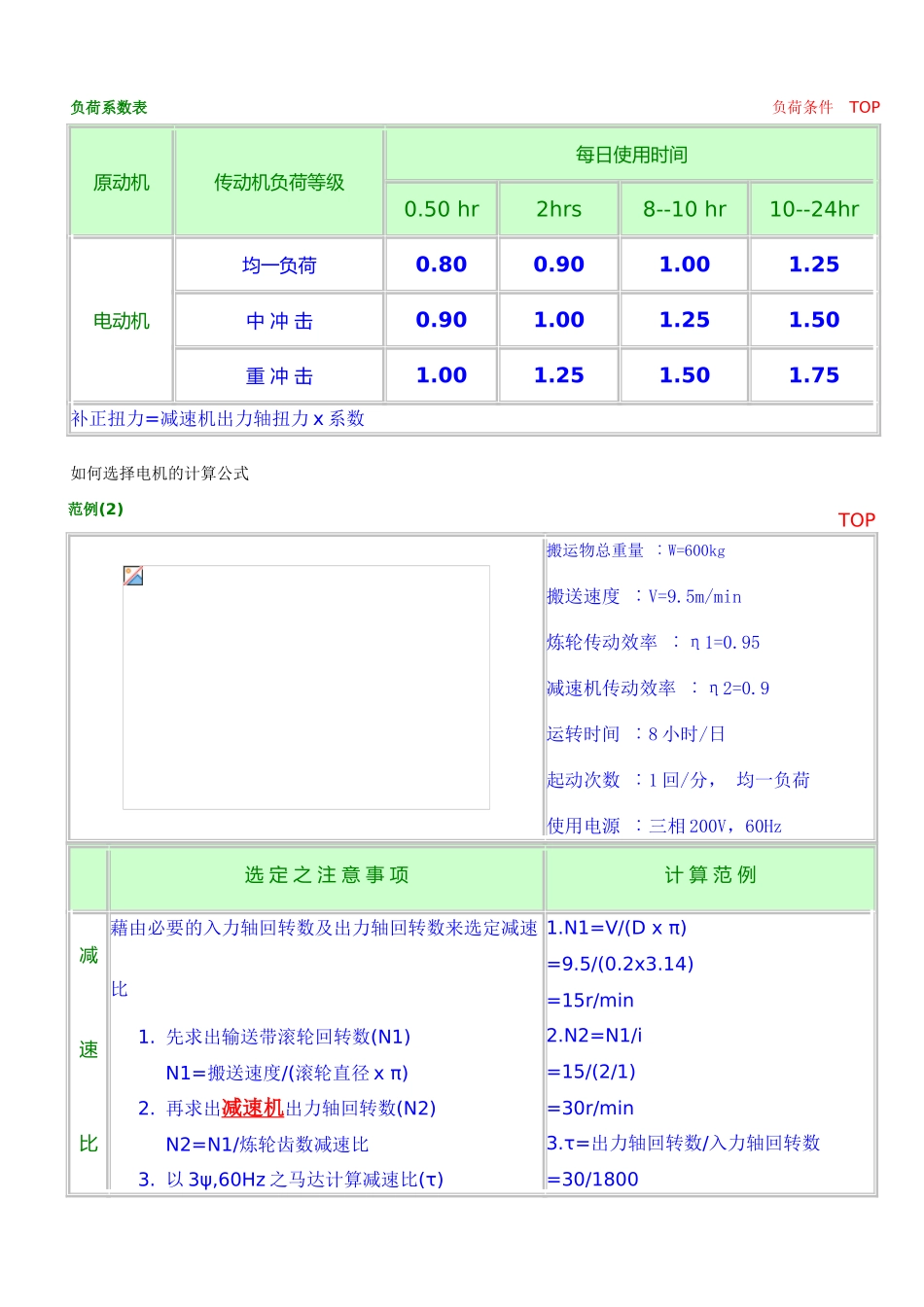The height and width of the screenshot is (1307, 924).
Task: Click the 速 character in the side column
Action: click(x=89, y=1049)
